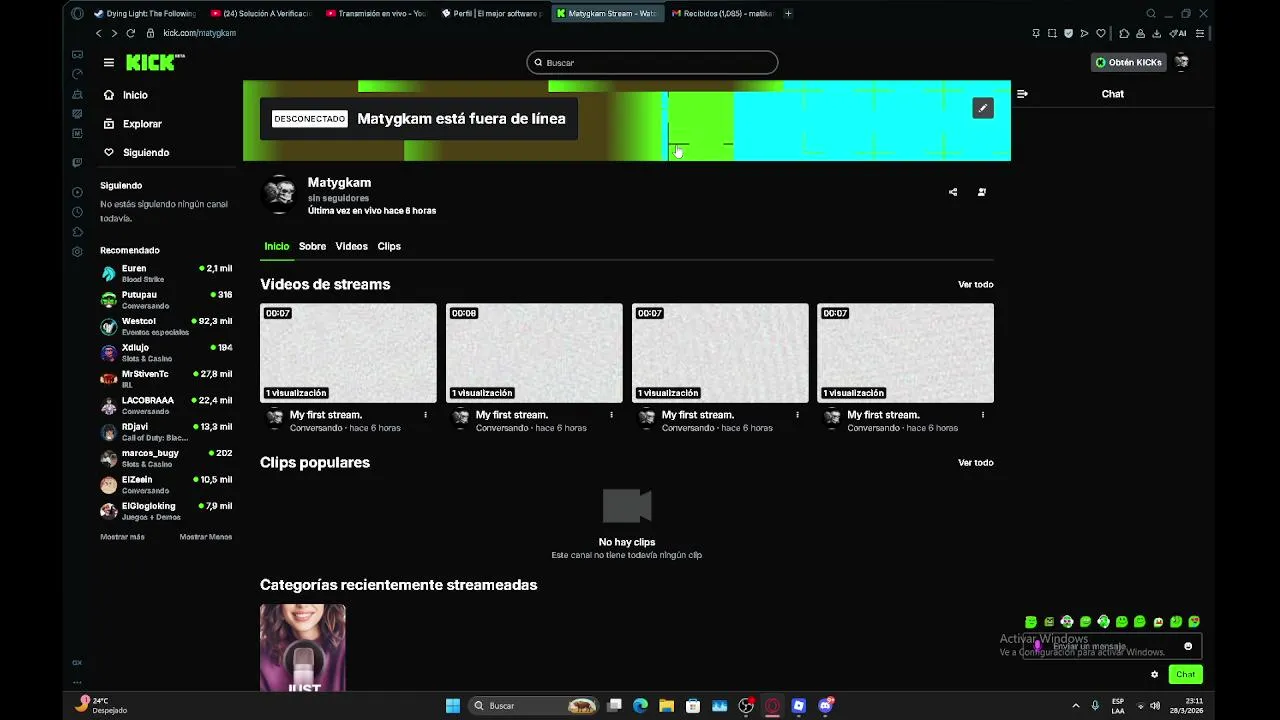Open options menu of the first stream video
The width and height of the screenshot is (1280, 720).
tap(426, 415)
